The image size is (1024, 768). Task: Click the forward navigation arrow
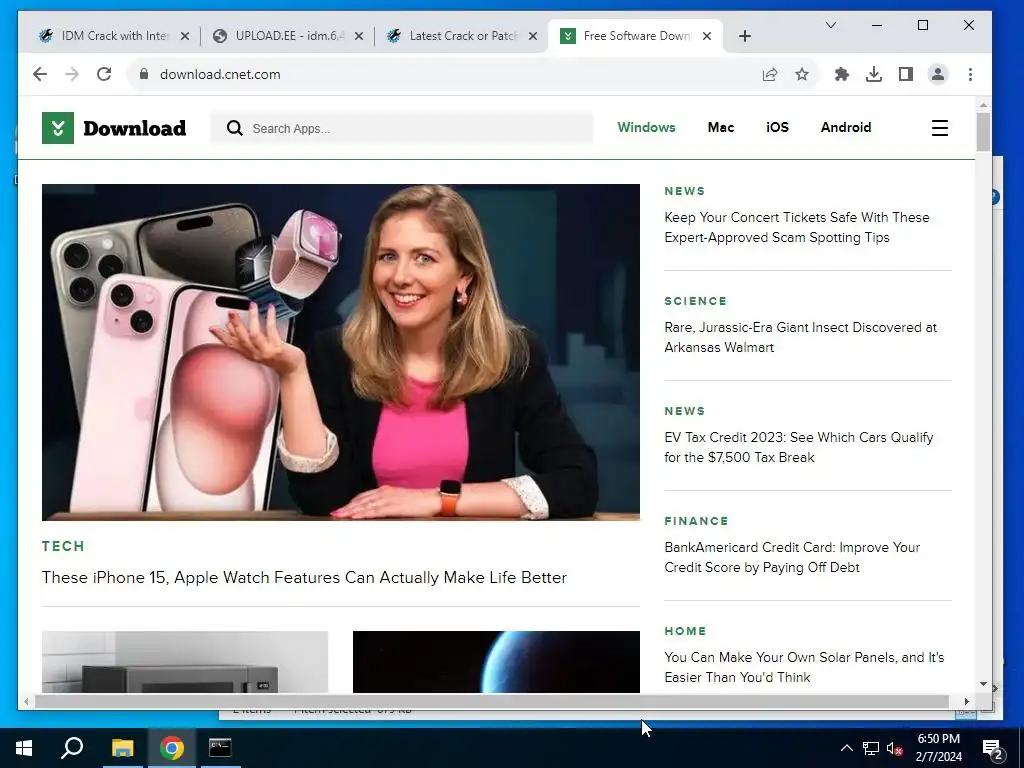click(x=72, y=74)
